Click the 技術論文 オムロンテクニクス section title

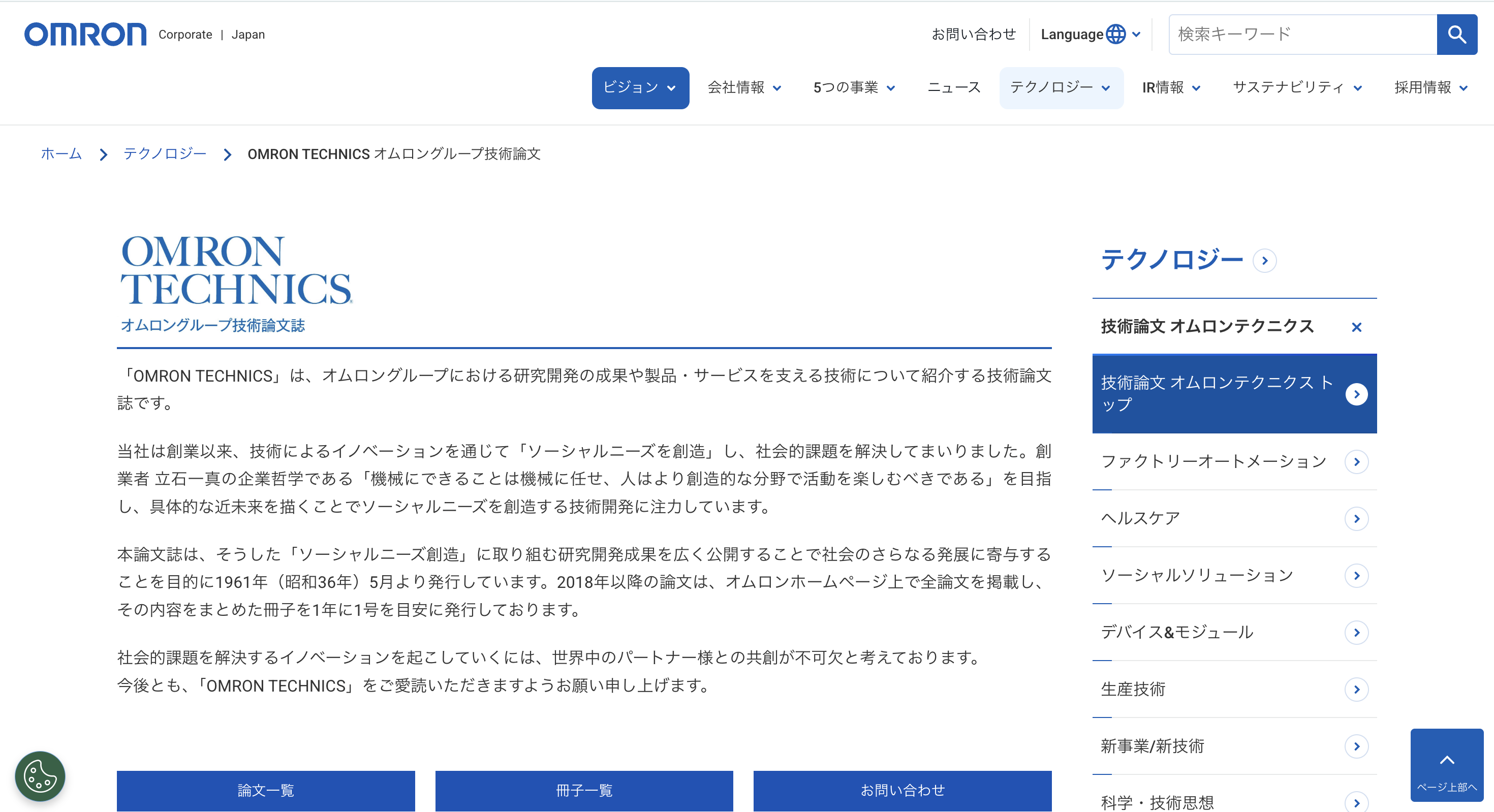tap(1207, 327)
